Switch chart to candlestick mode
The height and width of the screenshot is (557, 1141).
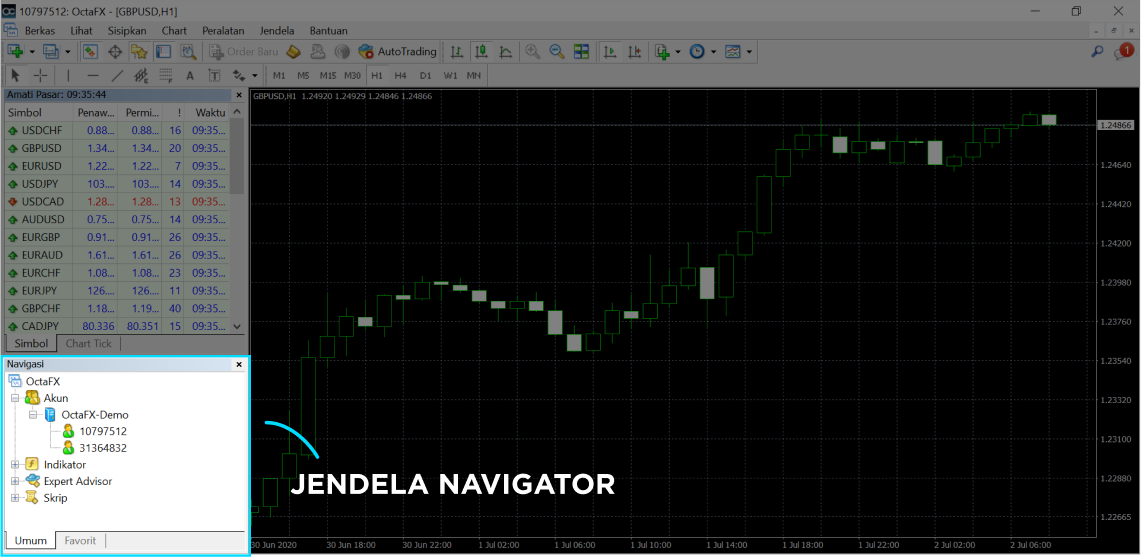click(481, 51)
